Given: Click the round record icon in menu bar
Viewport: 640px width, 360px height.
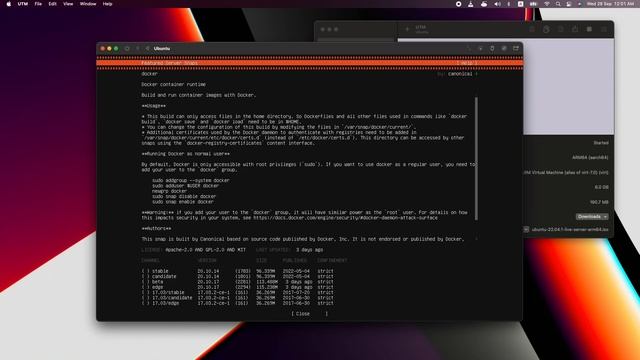Looking at the screenshot, I should [458, 4].
